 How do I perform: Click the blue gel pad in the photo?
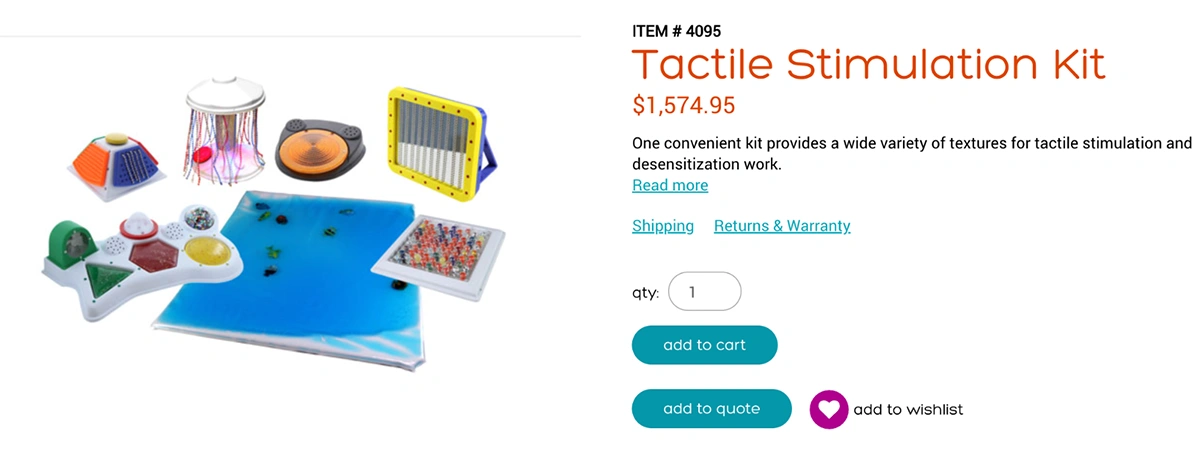290,290
